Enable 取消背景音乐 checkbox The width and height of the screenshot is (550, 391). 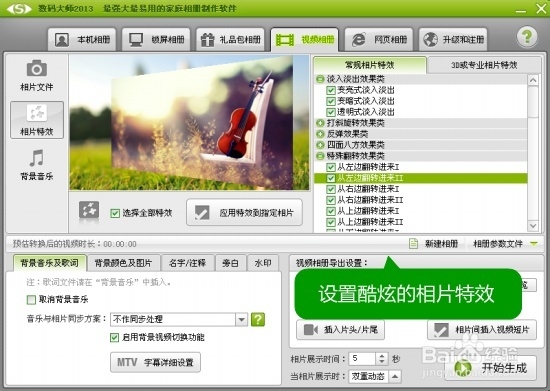pos(31,299)
